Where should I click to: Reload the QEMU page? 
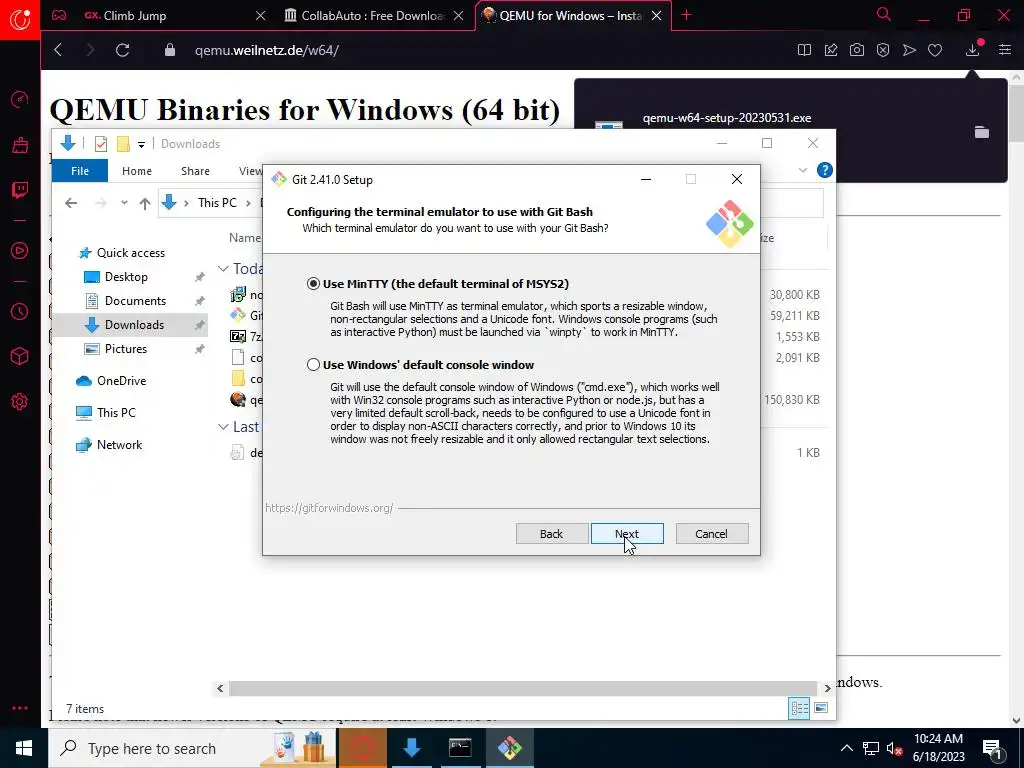(x=122, y=50)
